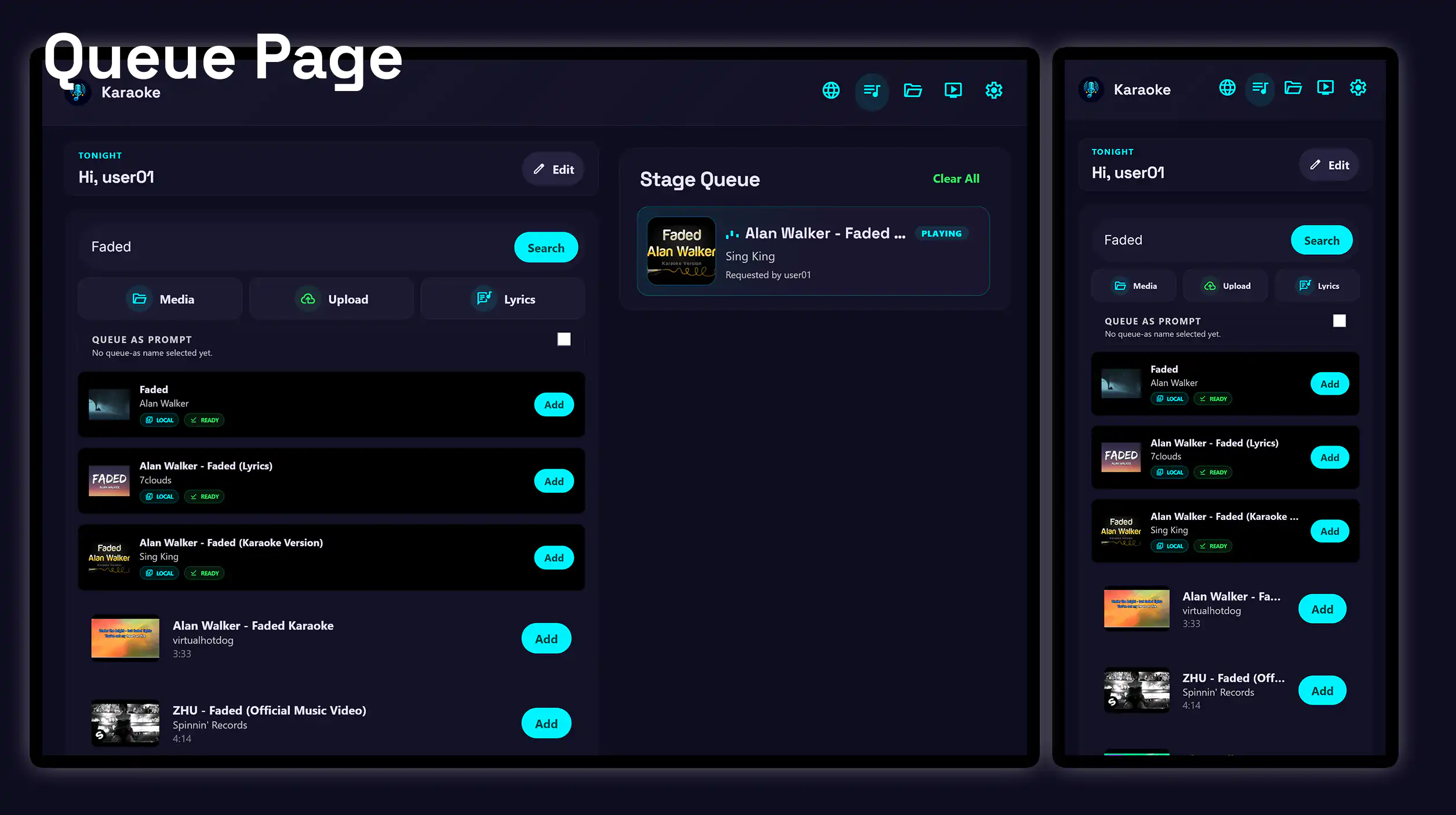Image resolution: width=1456 pixels, height=815 pixels.
Task: Add Faded by Alan Walker in left panel
Action: tap(554, 405)
